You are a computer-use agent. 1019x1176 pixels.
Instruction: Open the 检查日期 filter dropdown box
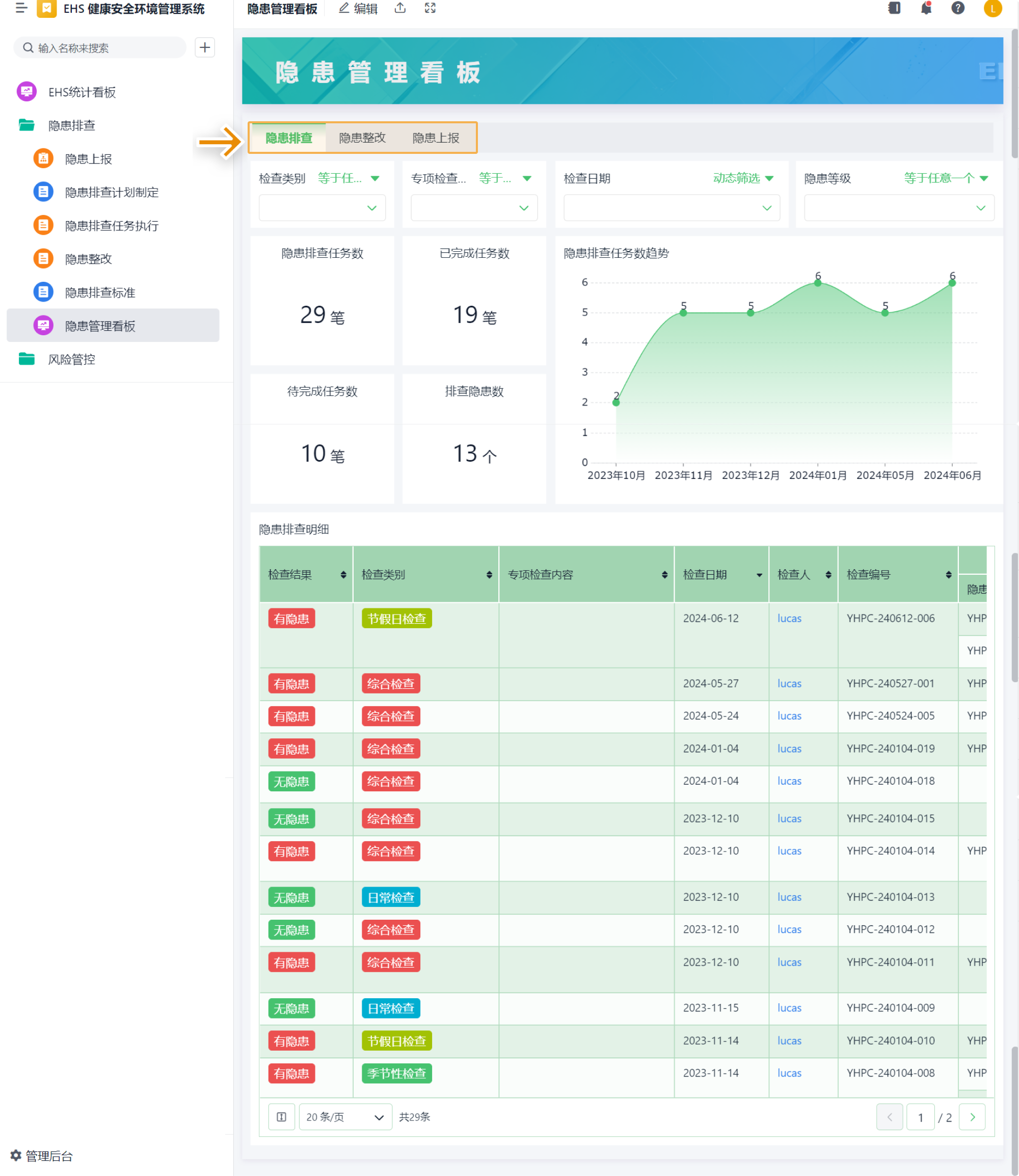[671, 208]
